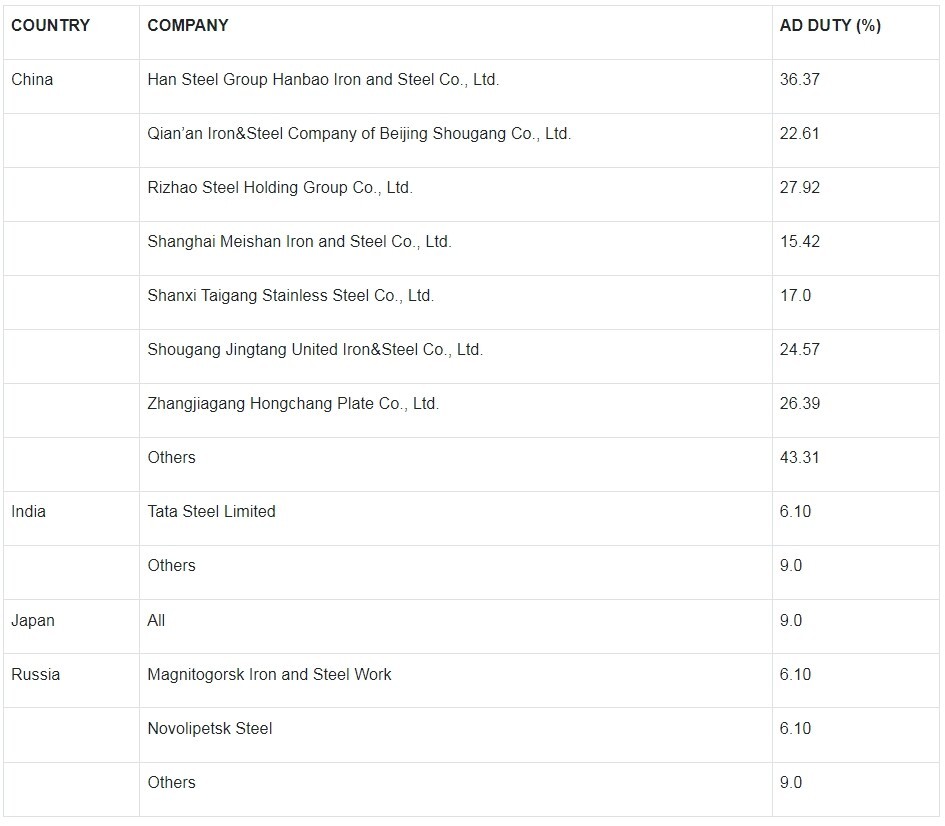Select Novolipetsk Steel company cell
The image size is (945, 826).
tap(209, 729)
